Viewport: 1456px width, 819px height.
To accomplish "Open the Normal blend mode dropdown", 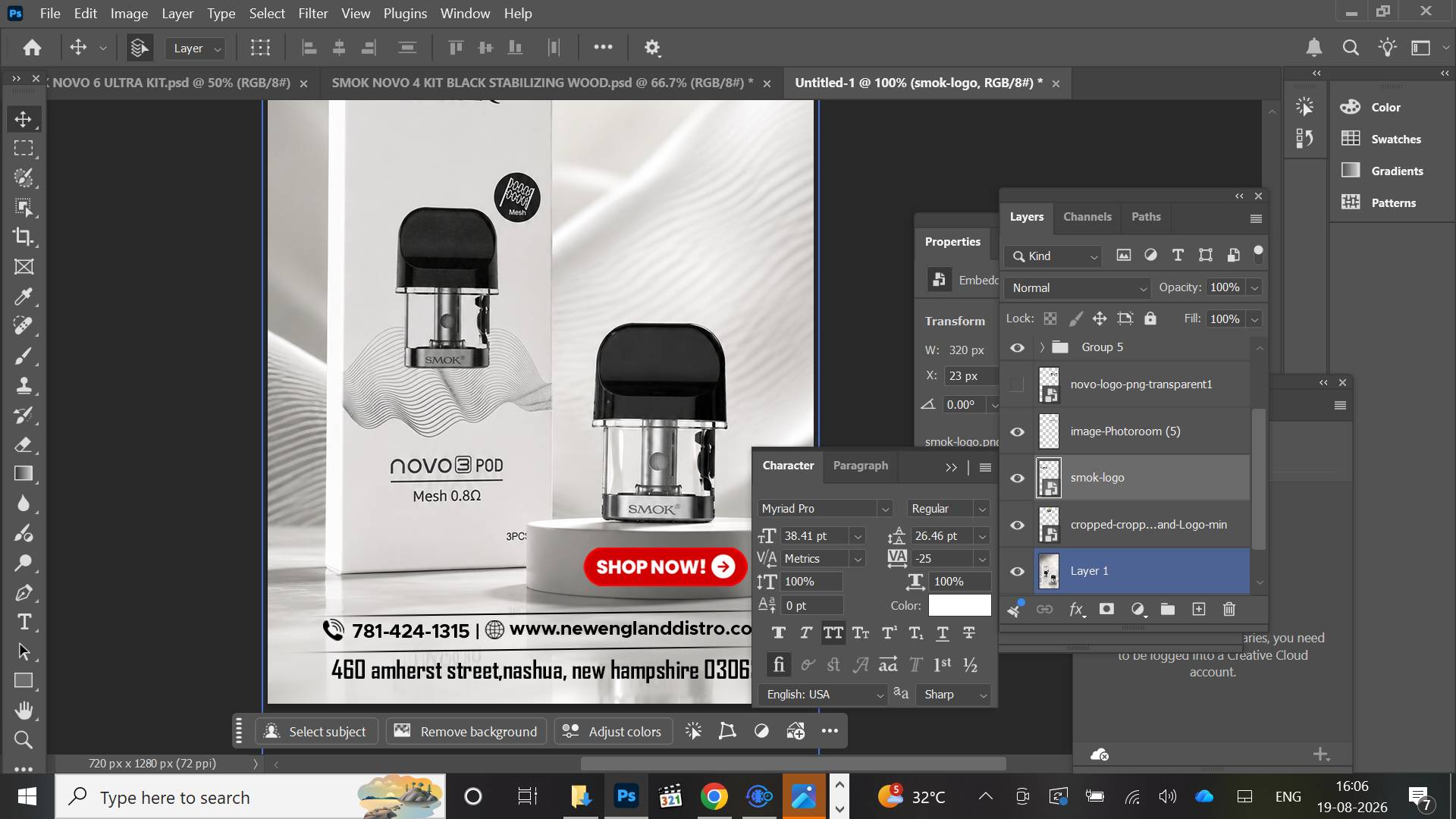I will click(x=1078, y=288).
